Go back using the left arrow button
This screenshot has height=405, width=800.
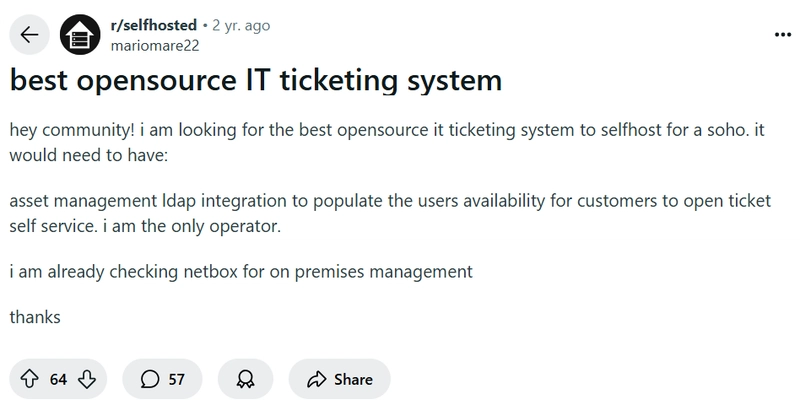[x=30, y=35]
